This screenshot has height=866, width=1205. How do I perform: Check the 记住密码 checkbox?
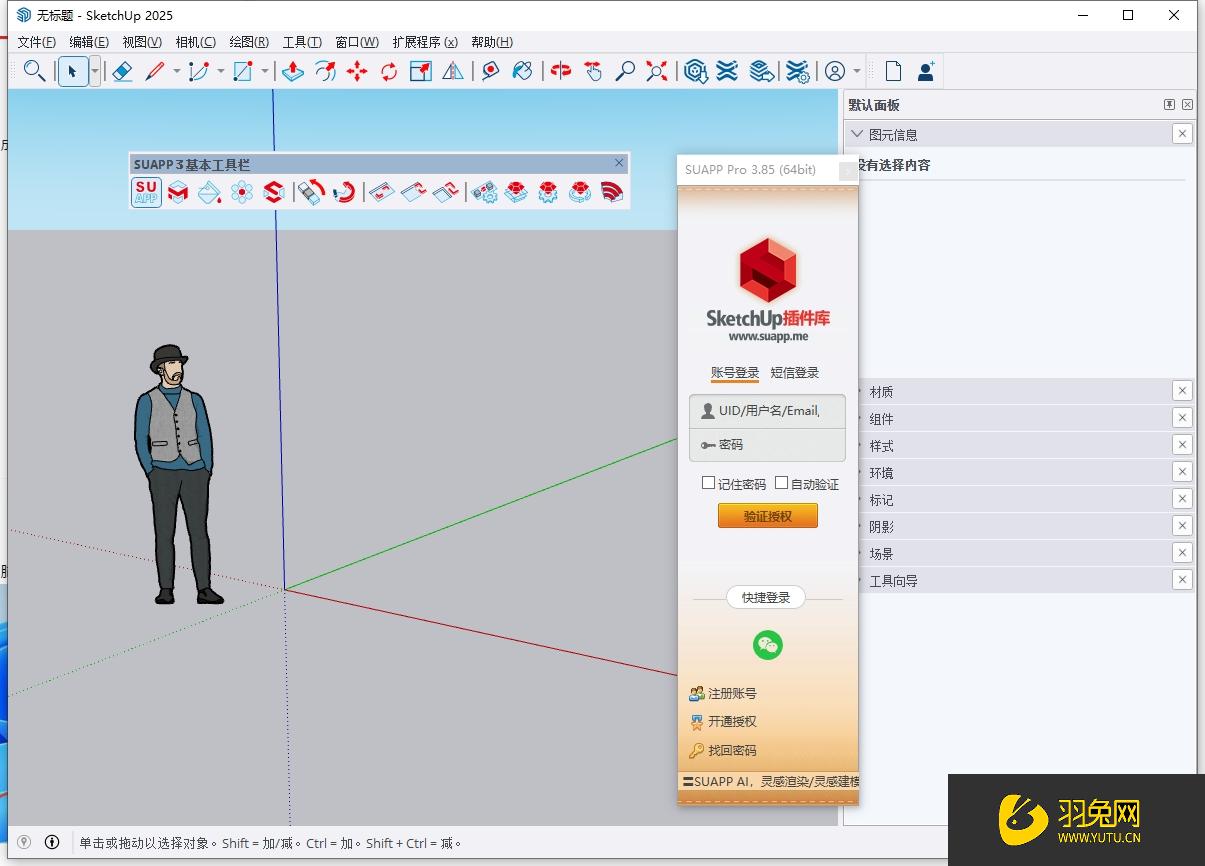[x=708, y=483]
